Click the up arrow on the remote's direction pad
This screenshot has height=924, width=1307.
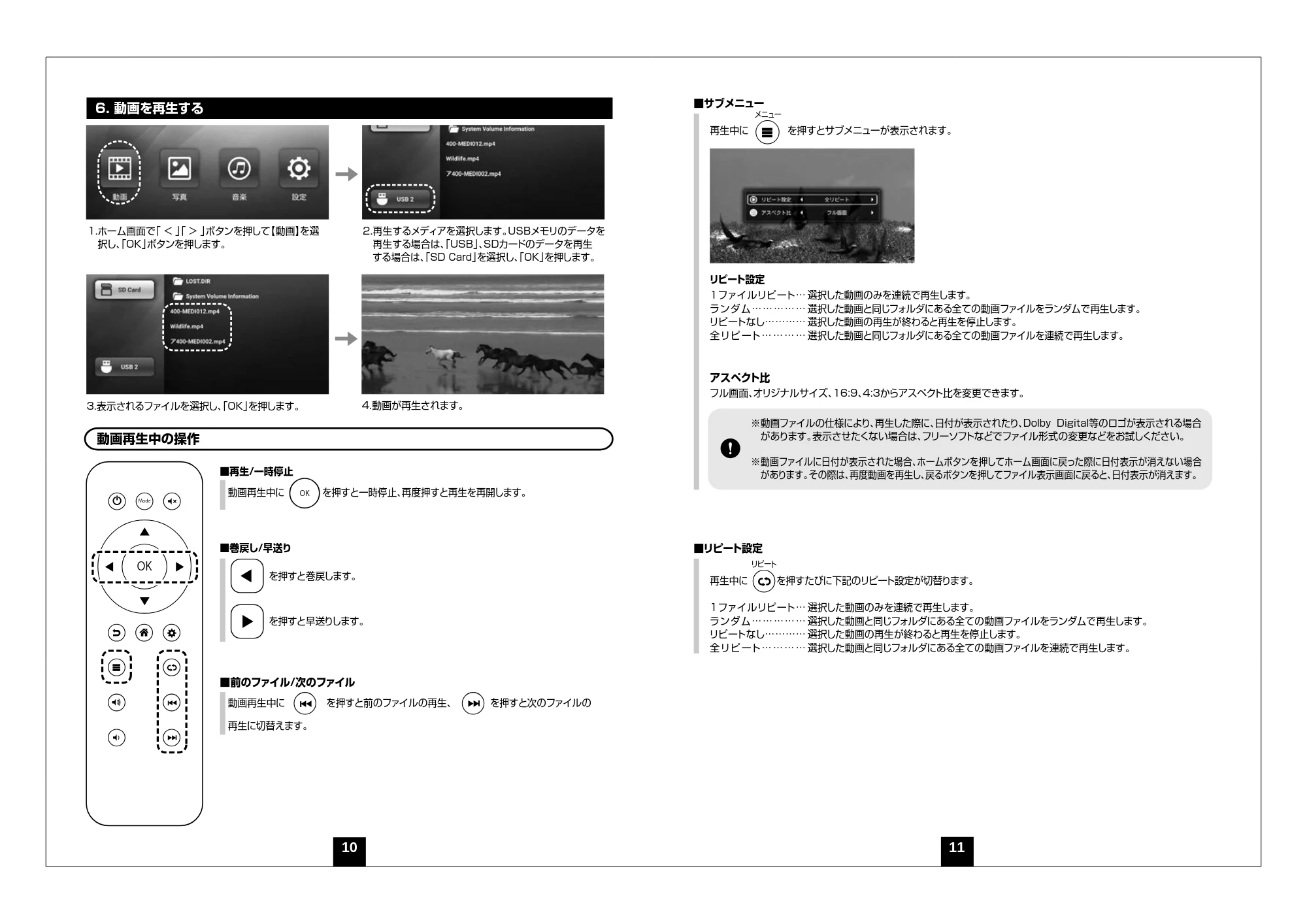click(144, 532)
